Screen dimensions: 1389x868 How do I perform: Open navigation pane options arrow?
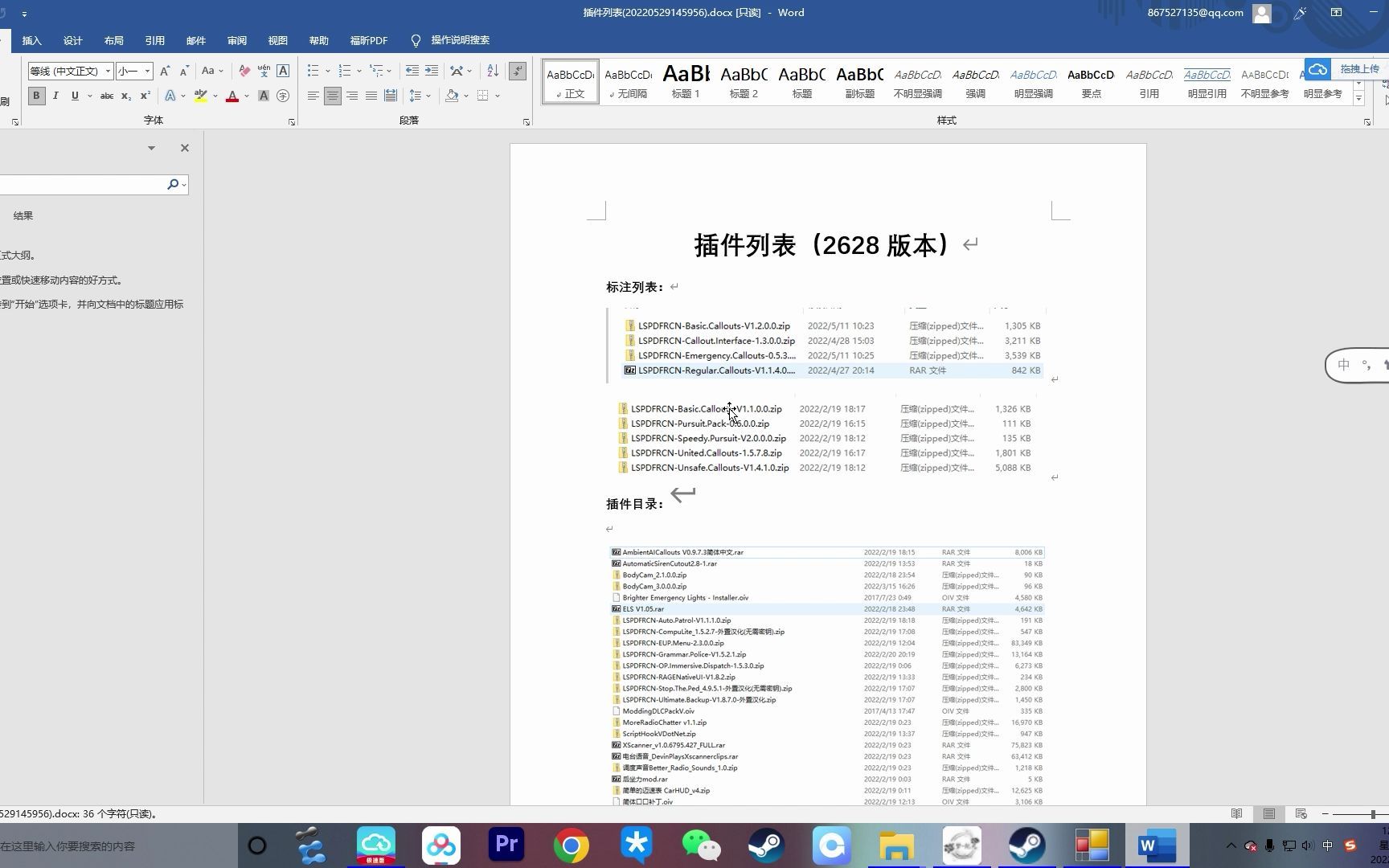tap(151, 148)
